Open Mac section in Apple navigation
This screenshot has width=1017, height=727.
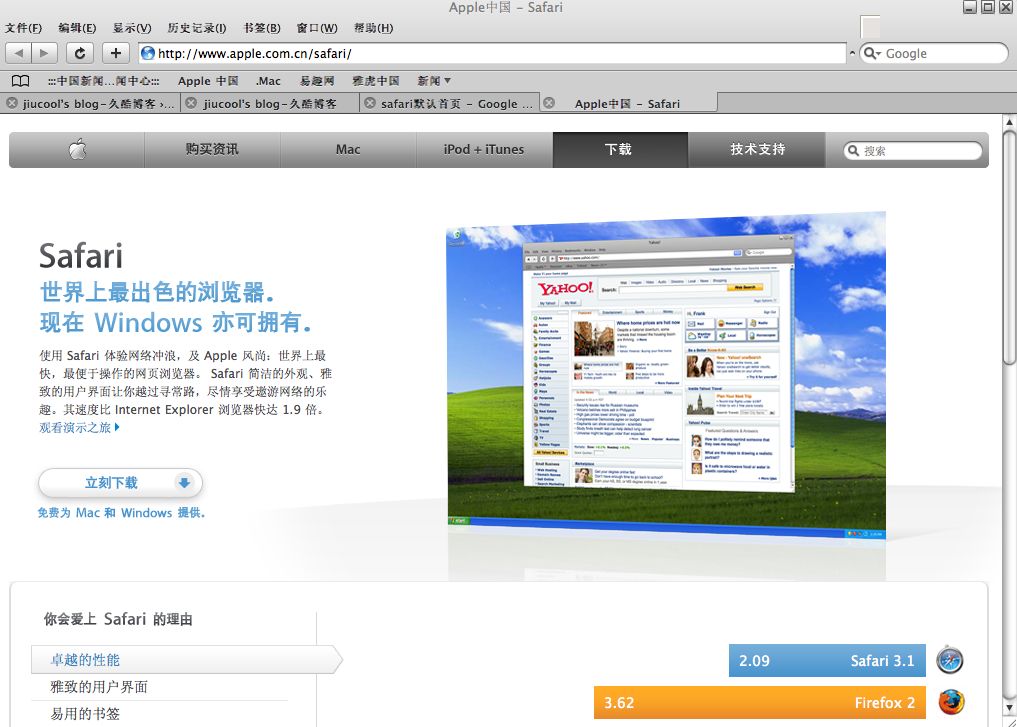pos(348,150)
